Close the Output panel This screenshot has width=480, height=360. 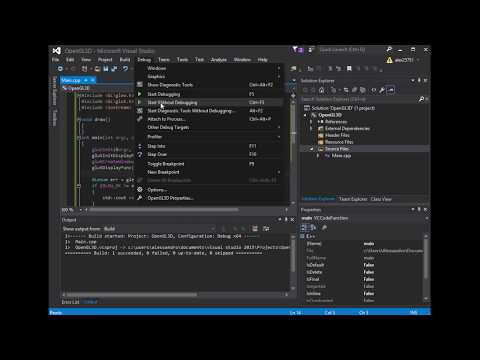(x=292, y=220)
